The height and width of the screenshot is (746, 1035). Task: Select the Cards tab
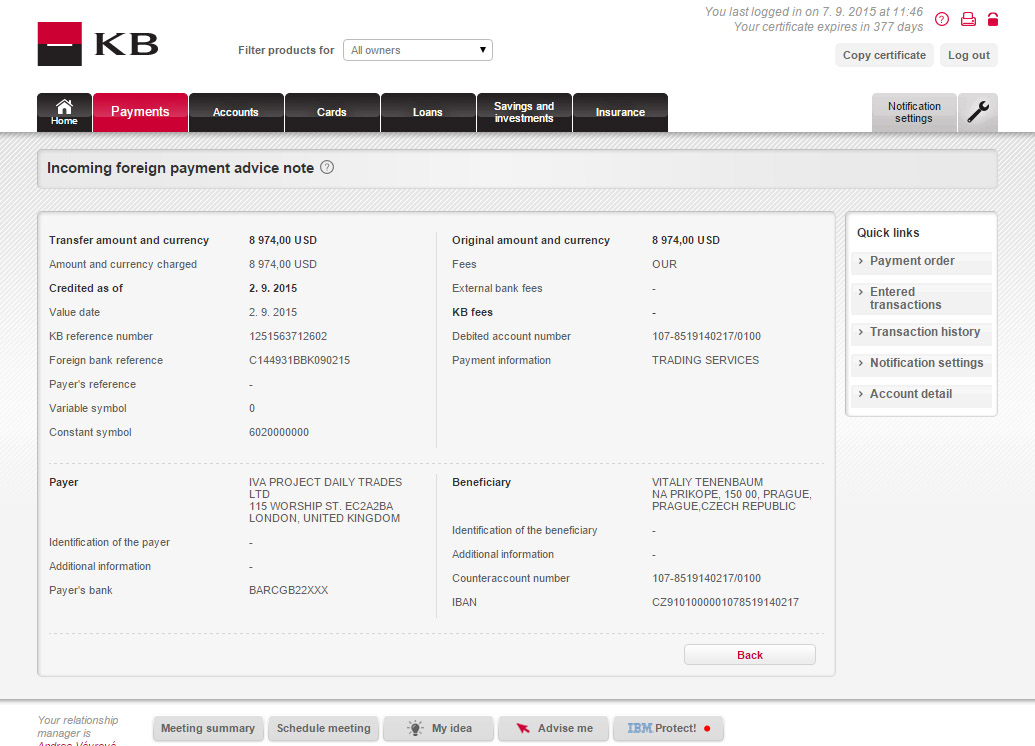tap(332, 112)
